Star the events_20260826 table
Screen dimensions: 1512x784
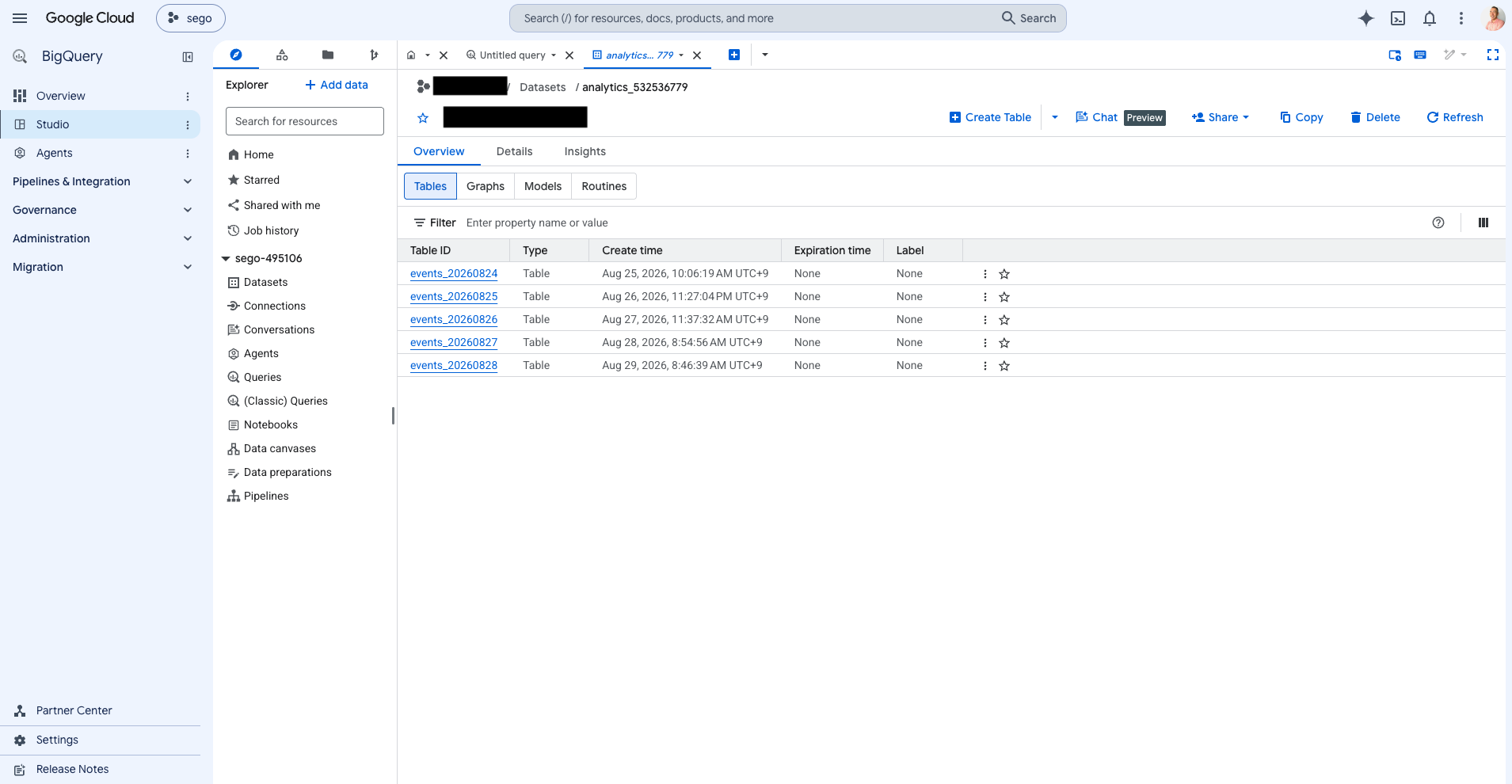(x=1004, y=320)
